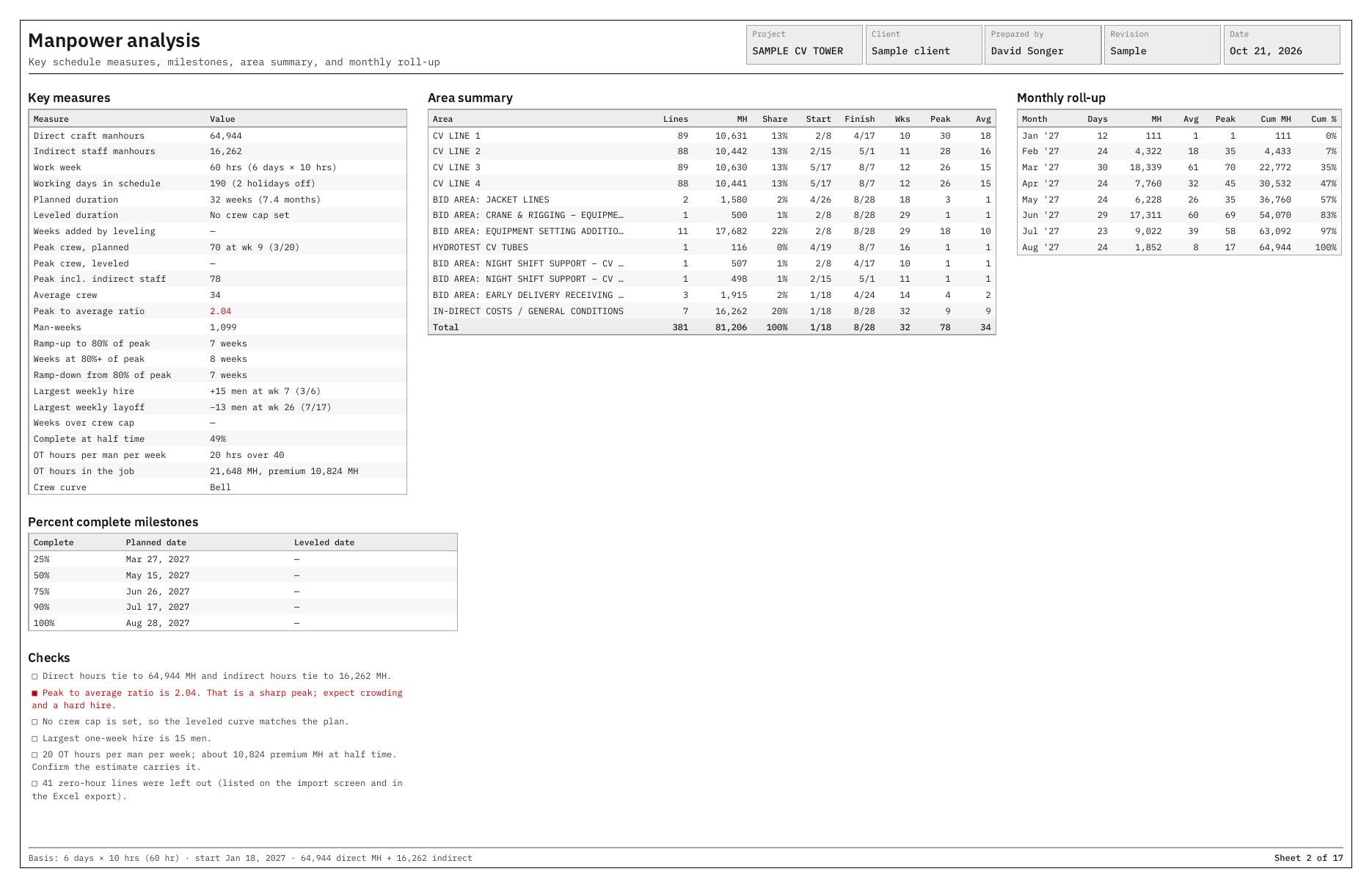Click the Direct craft manhours value 64,944
1372x888 pixels.
(226, 136)
